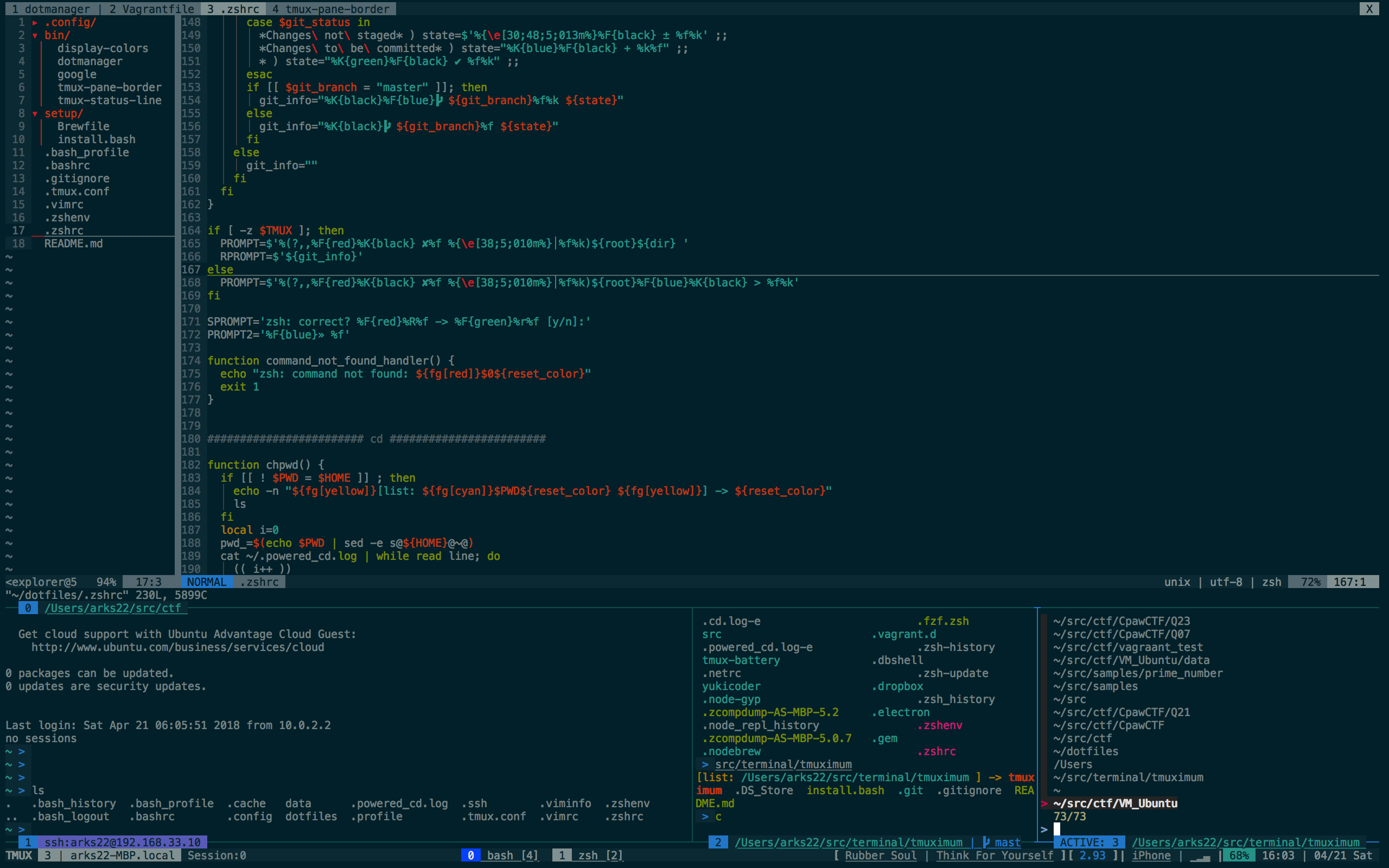Expand the .config/ folder arrow
1389x868 pixels.
35,22
